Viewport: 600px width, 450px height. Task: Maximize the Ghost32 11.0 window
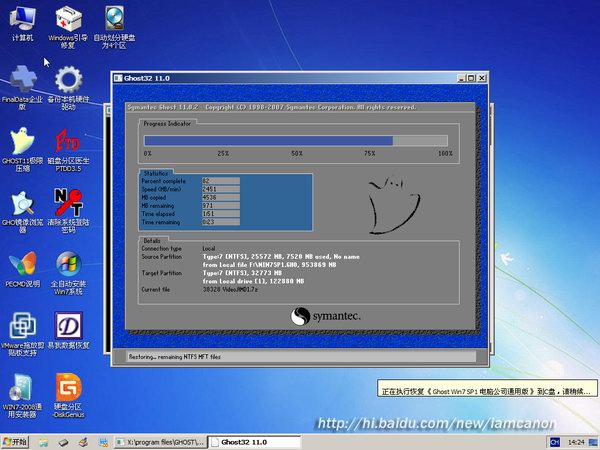471,78
